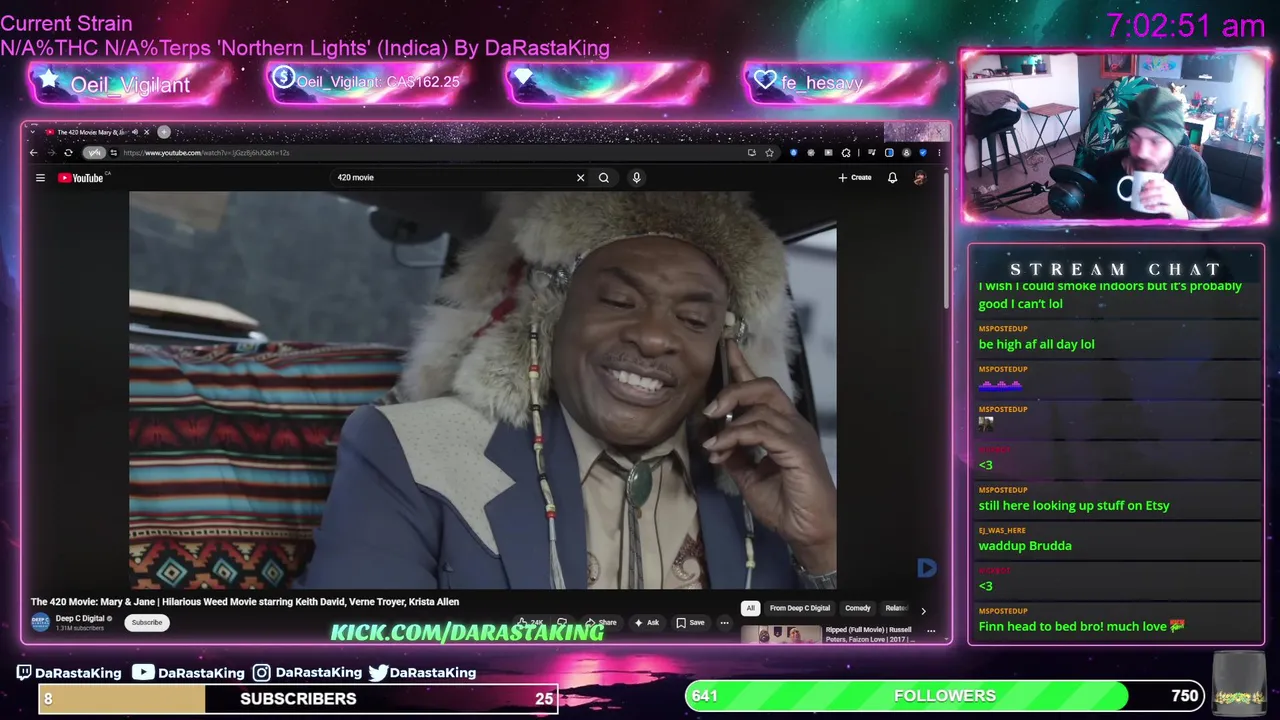Click the YouTube DaRastaKing social handle
Image resolution: width=1280 pixels, height=720 pixels.
click(189, 673)
